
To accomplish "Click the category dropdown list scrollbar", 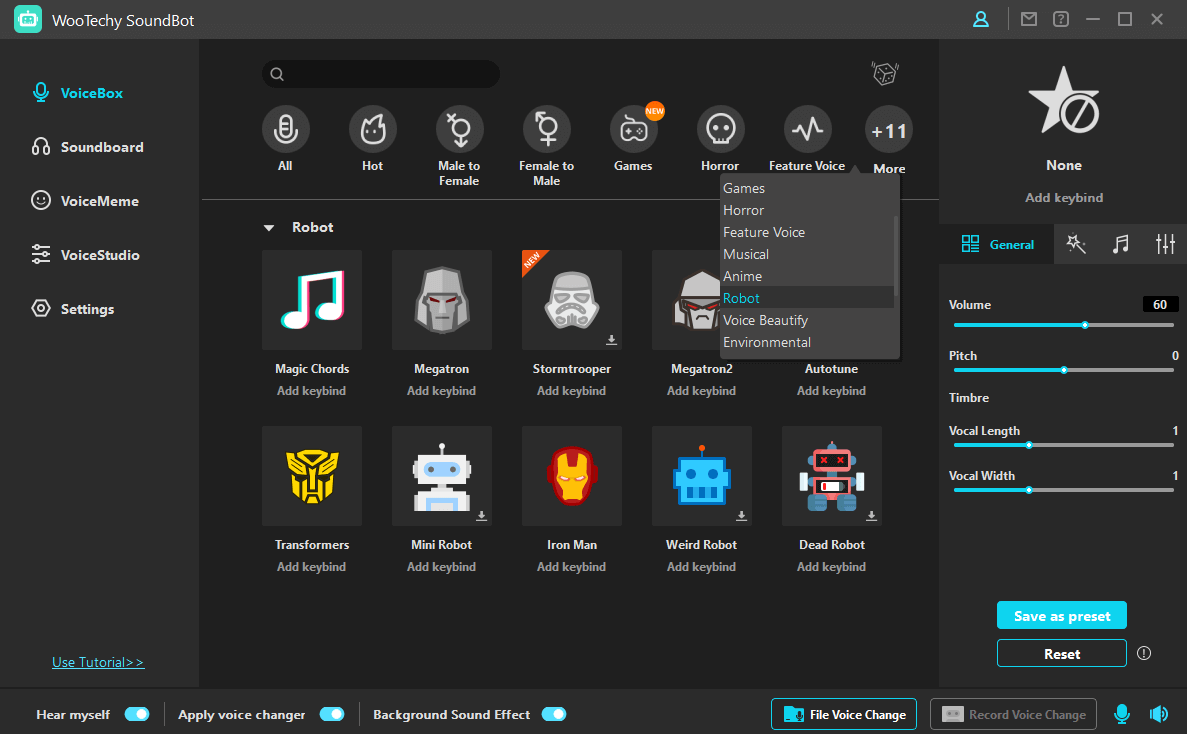I will [x=896, y=256].
